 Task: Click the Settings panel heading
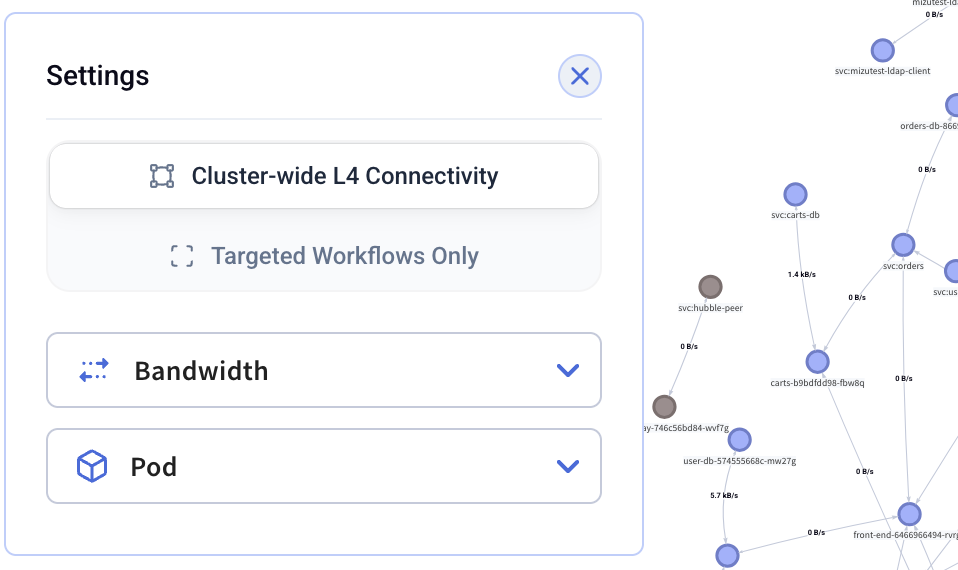[x=98, y=76]
